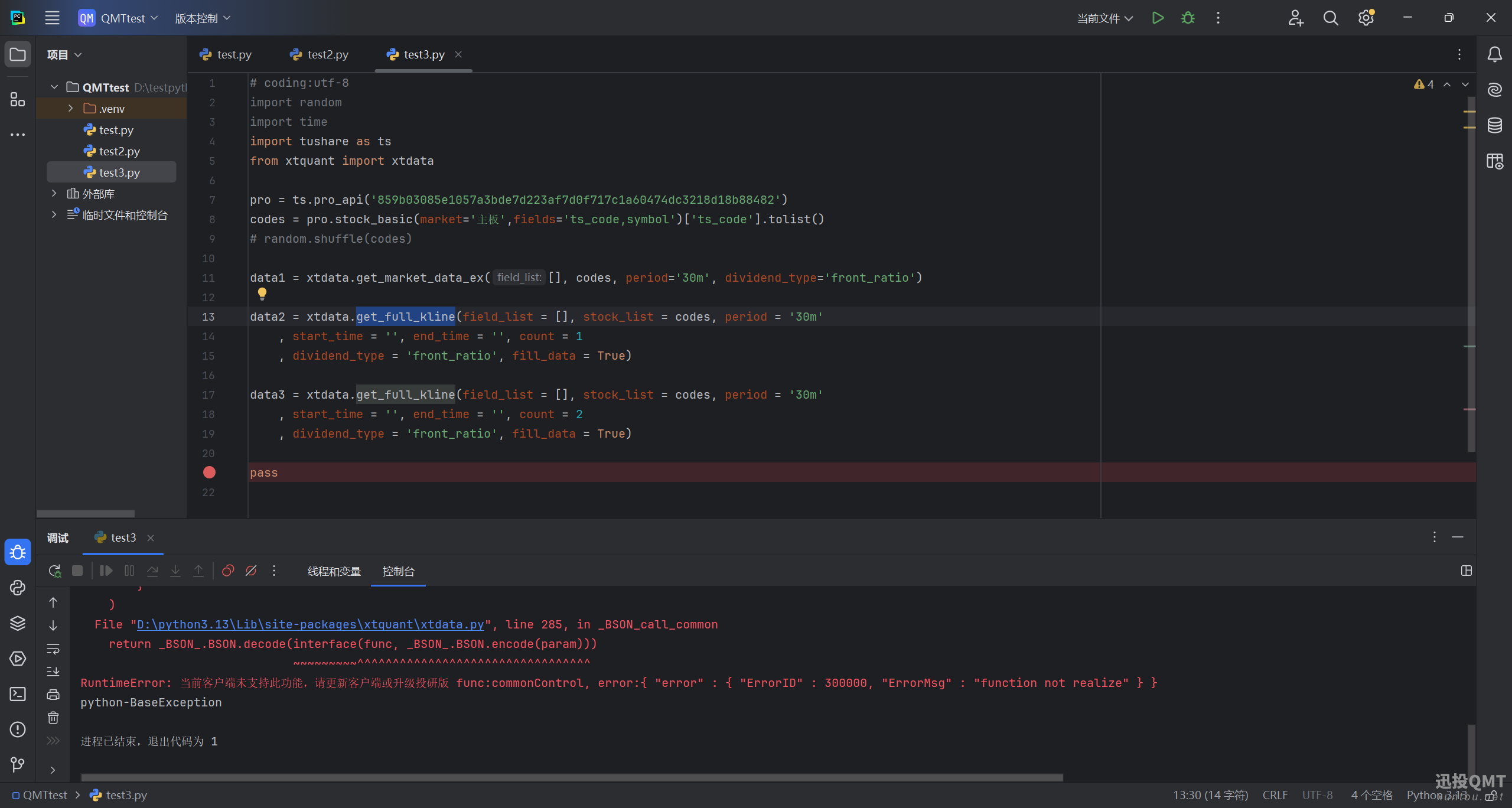This screenshot has width=1512, height=808.
Task: Open the Database tool window
Action: [1495, 125]
